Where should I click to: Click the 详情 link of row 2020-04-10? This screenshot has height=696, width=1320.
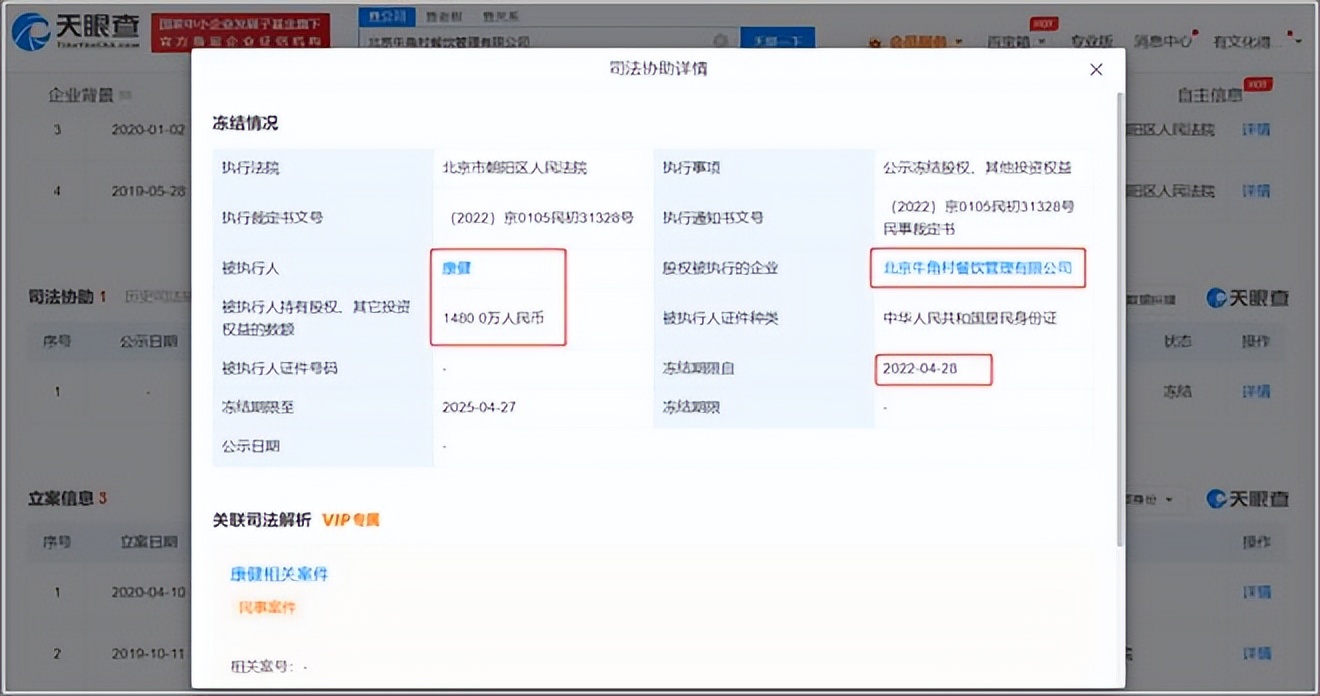1256,591
